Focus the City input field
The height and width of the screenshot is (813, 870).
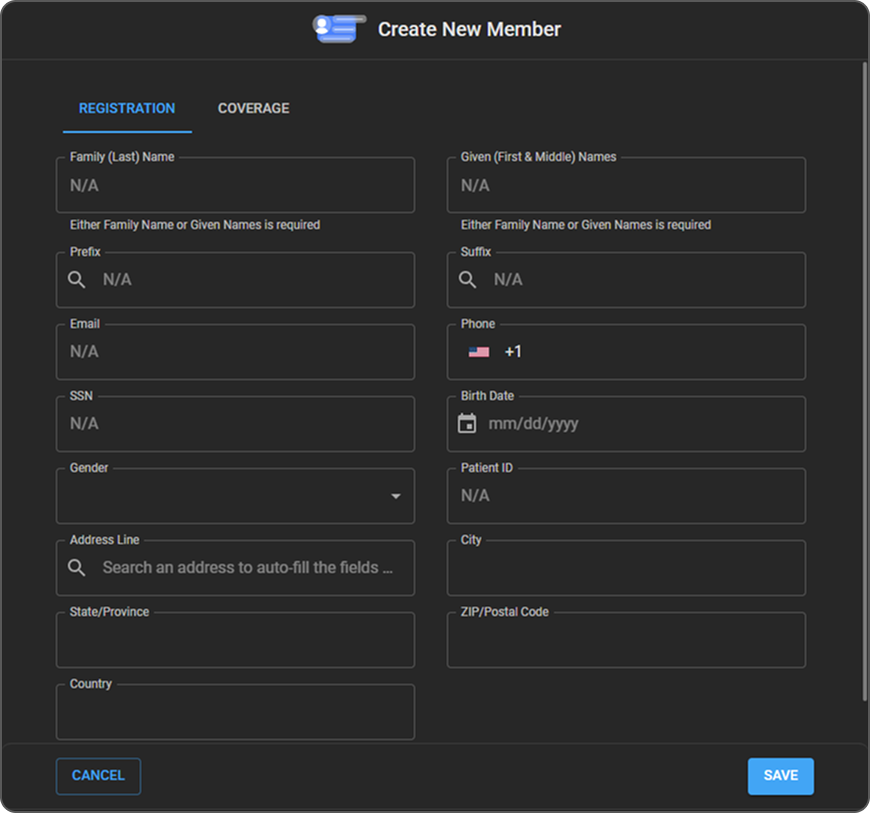[x=626, y=568]
